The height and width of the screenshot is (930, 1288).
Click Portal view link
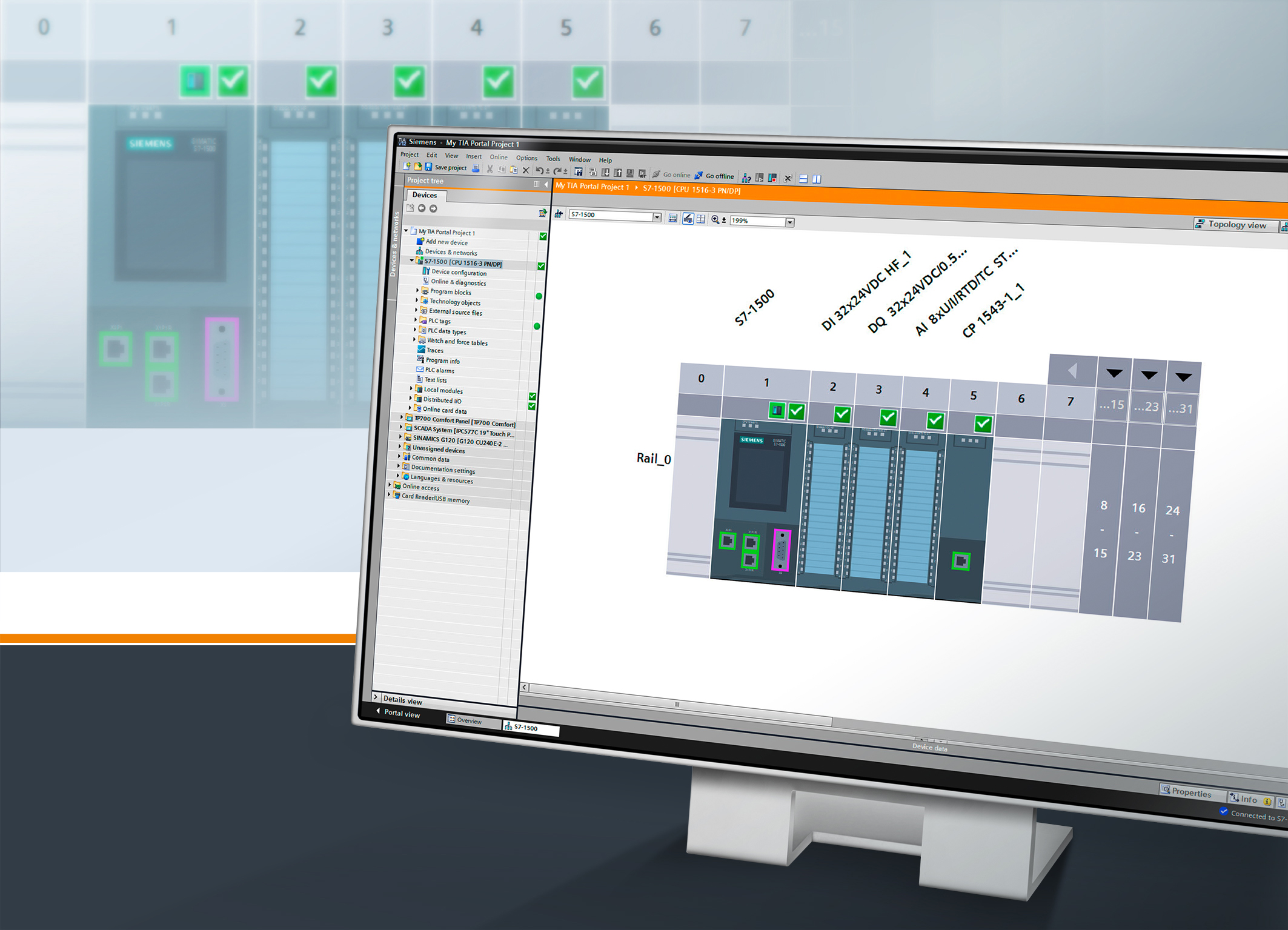401,713
